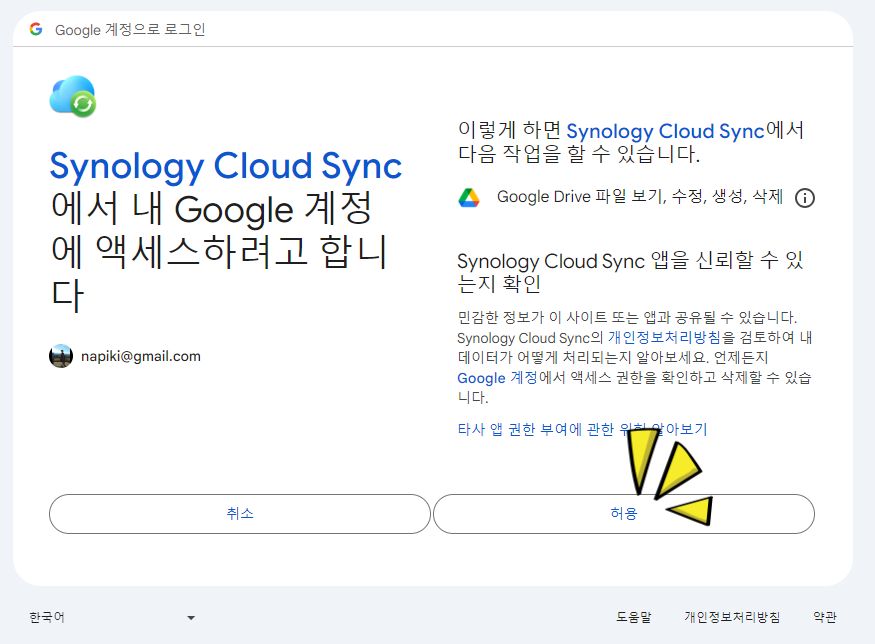Viewport: 875px width, 644px height.
Task: Click the 신뢰할 수 있는지 확인 heading text
Action: [630, 272]
